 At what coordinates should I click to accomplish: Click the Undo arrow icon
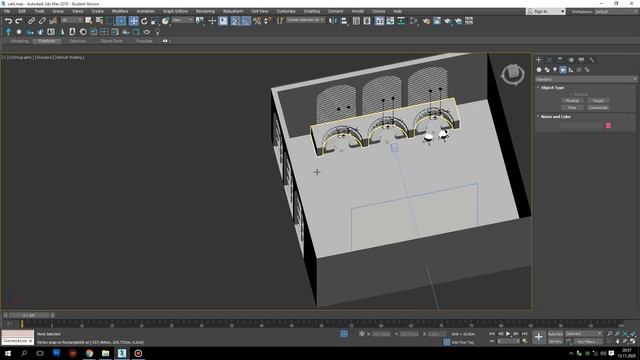8,21
